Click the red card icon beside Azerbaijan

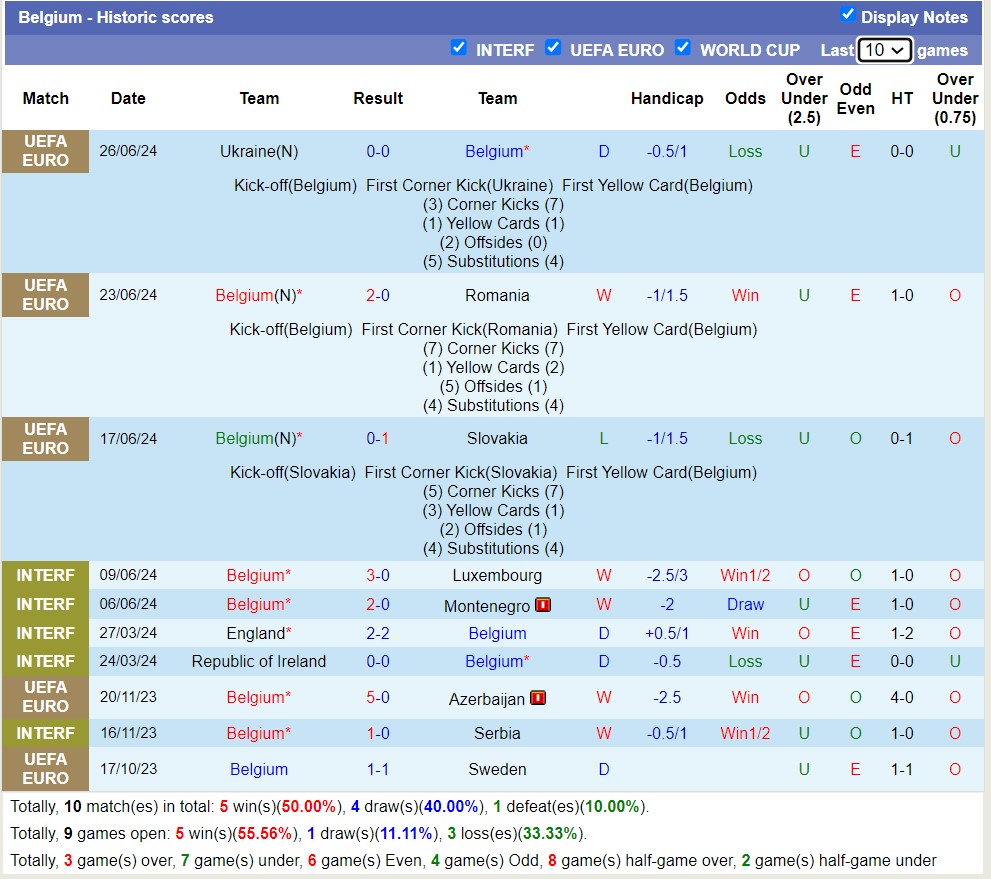[538, 698]
